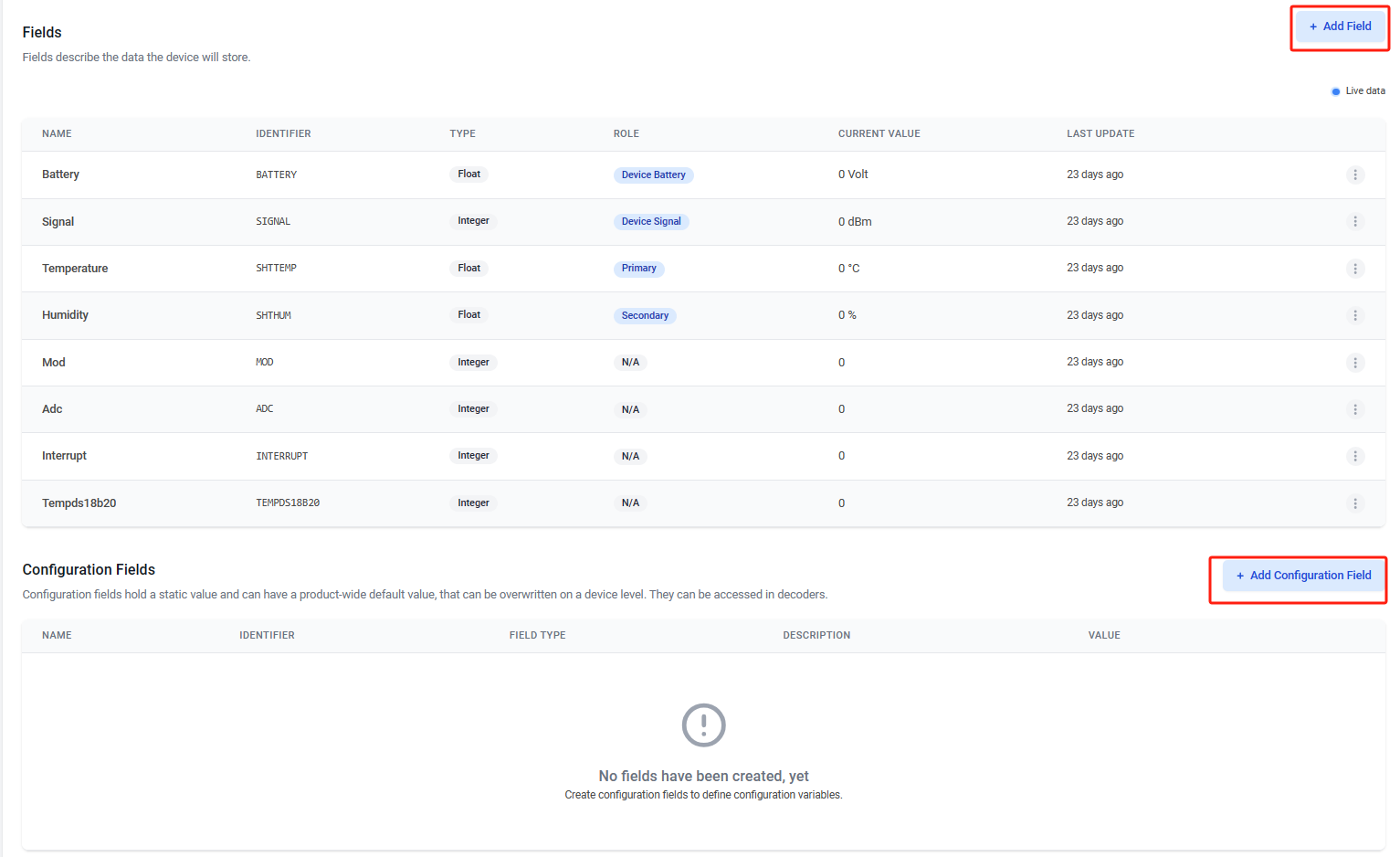Click the Add Configuration Field button
Screen dimensions: 1400x857
[x=1303, y=576]
